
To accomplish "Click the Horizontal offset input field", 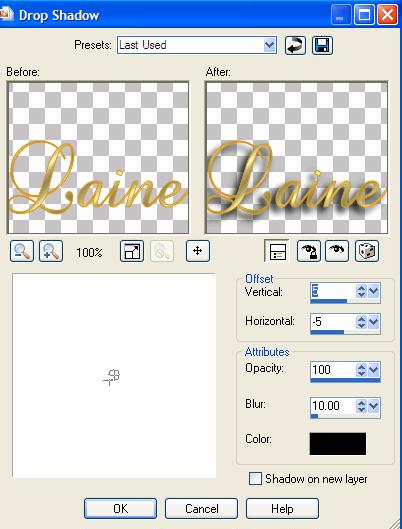I will (333, 322).
